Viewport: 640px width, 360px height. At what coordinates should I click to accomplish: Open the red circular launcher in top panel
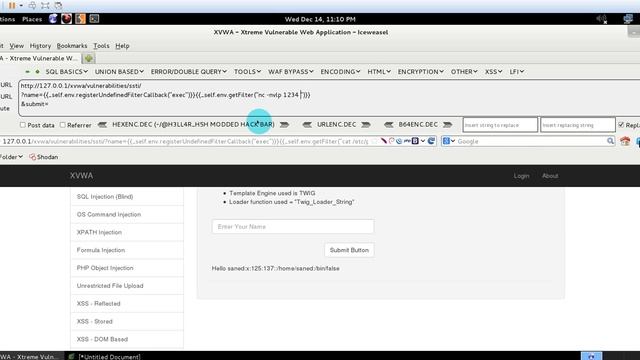tap(67, 19)
